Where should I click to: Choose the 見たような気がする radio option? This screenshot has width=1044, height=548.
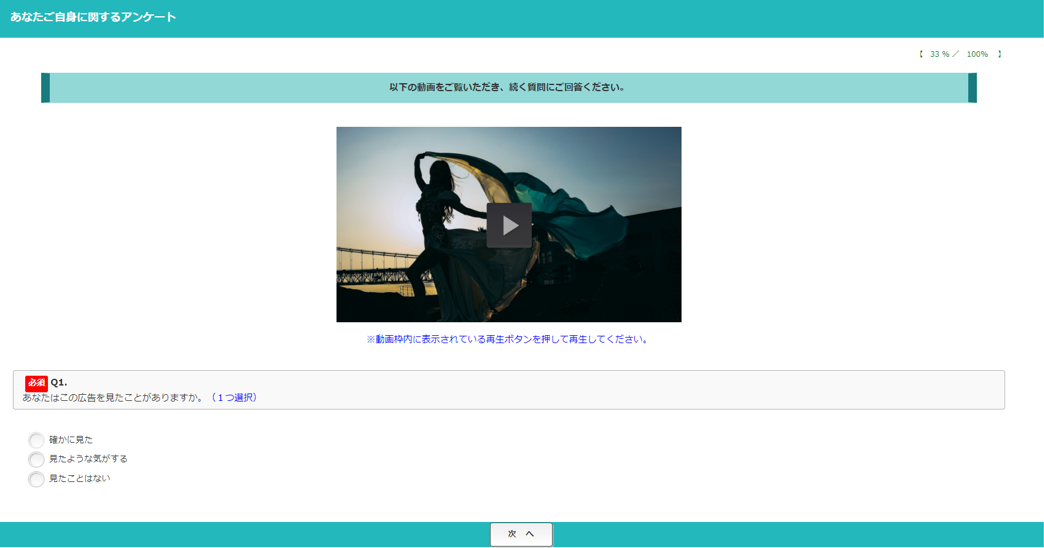tap(37, 459)
